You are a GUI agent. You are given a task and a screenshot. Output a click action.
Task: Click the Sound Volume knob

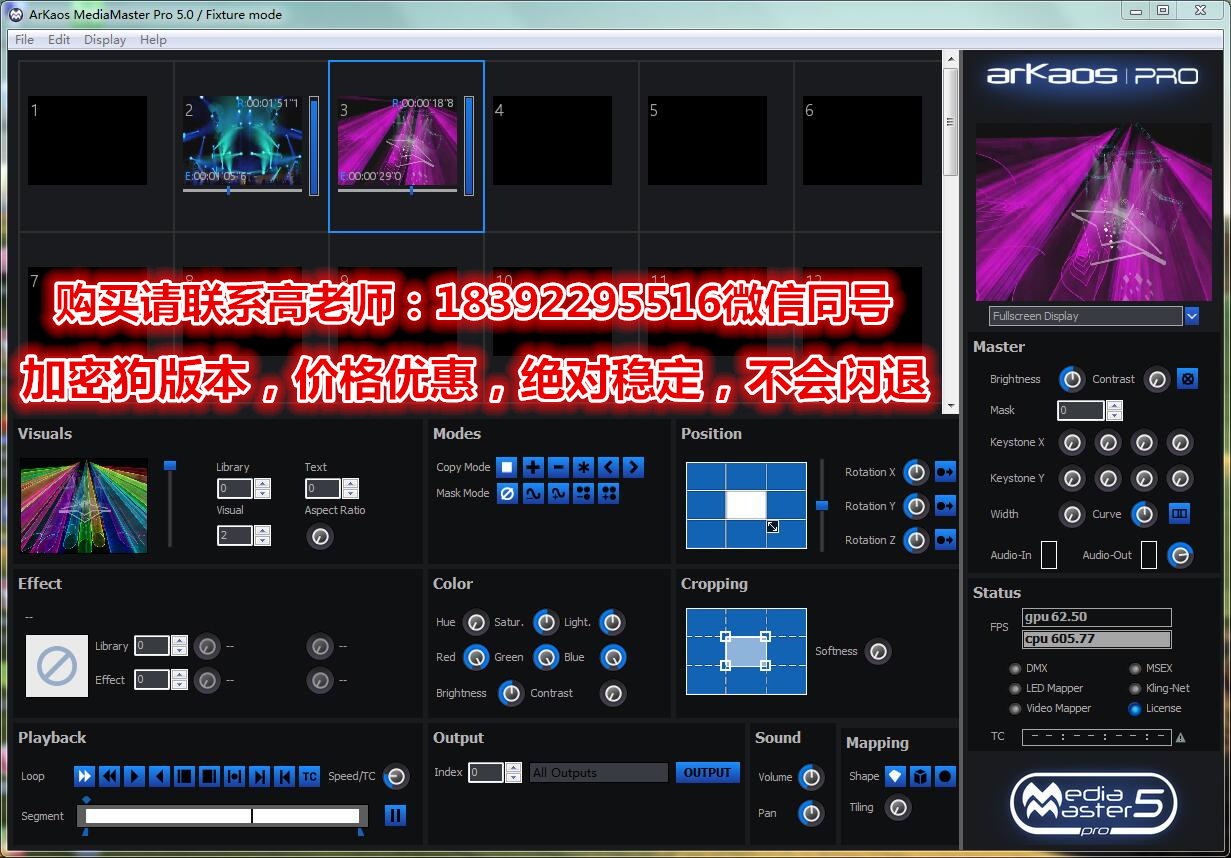pos(811,777)
